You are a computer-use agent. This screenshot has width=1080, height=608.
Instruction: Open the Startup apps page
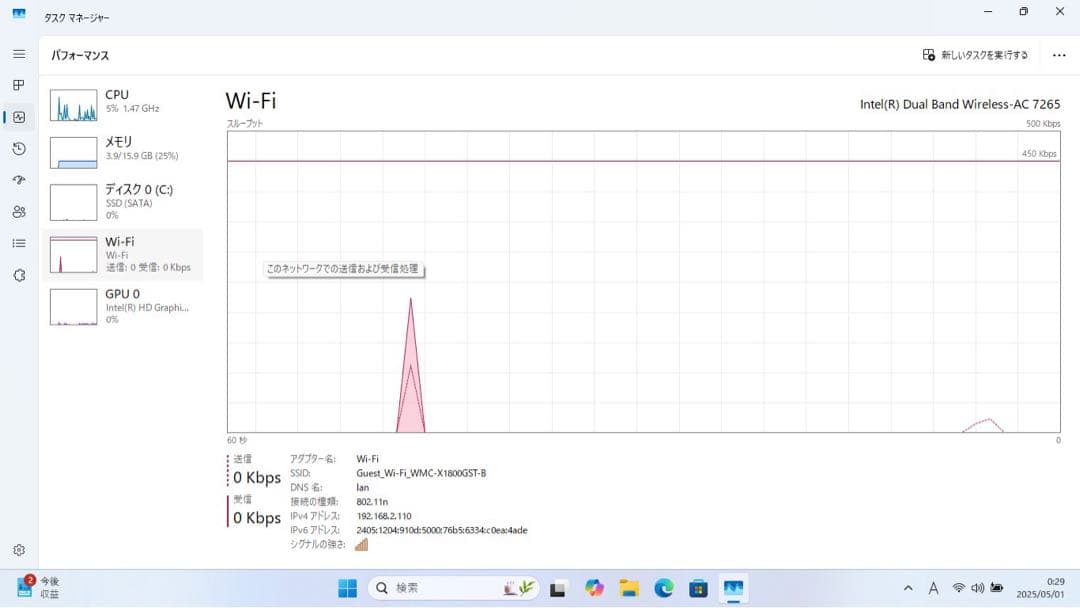coord(18,180)
